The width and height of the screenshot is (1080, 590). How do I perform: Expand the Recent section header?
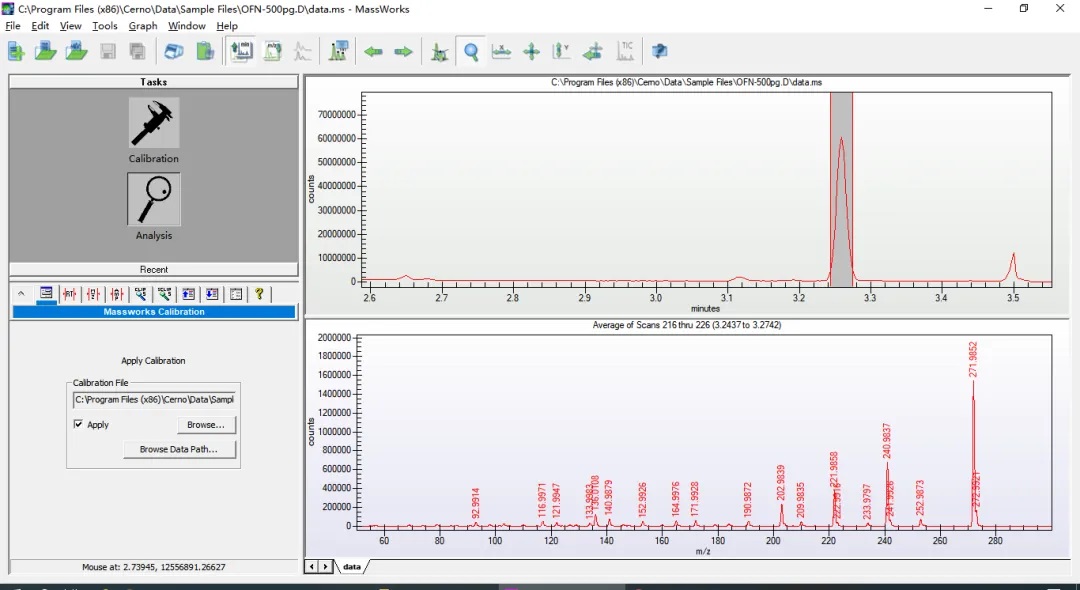153,270
